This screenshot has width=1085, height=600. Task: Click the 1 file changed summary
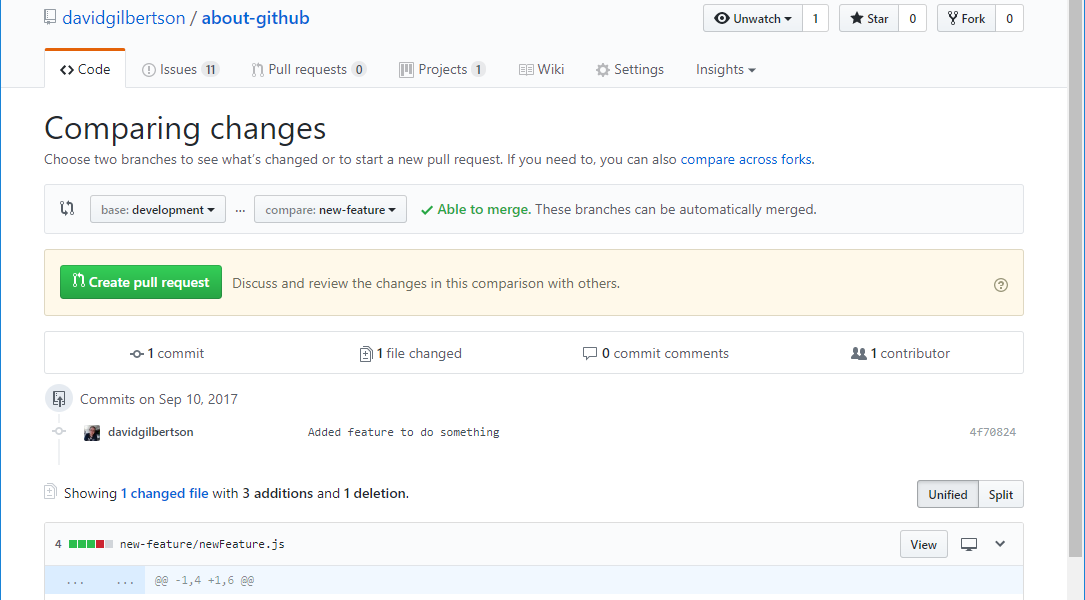coord(410,354)
